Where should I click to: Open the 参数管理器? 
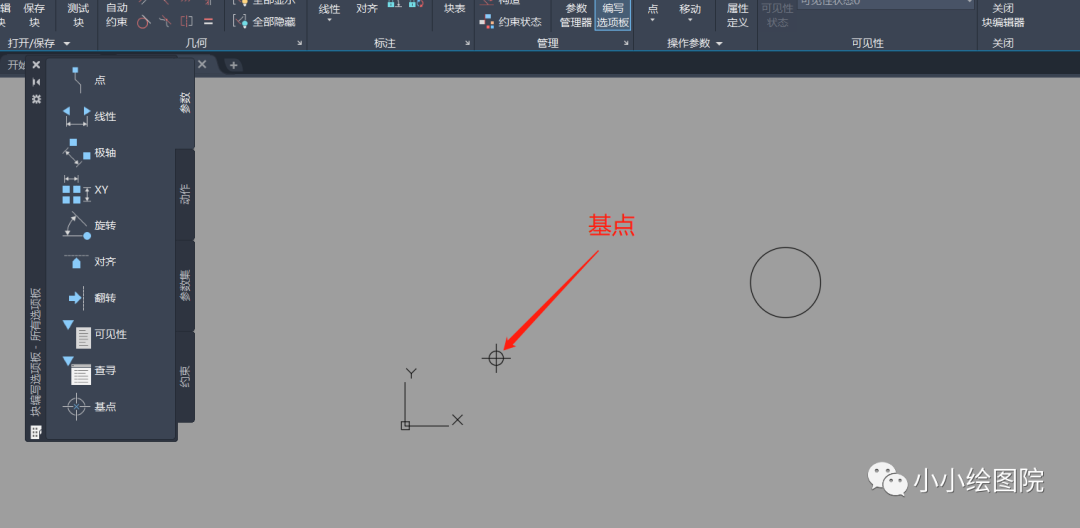(576, 15)
